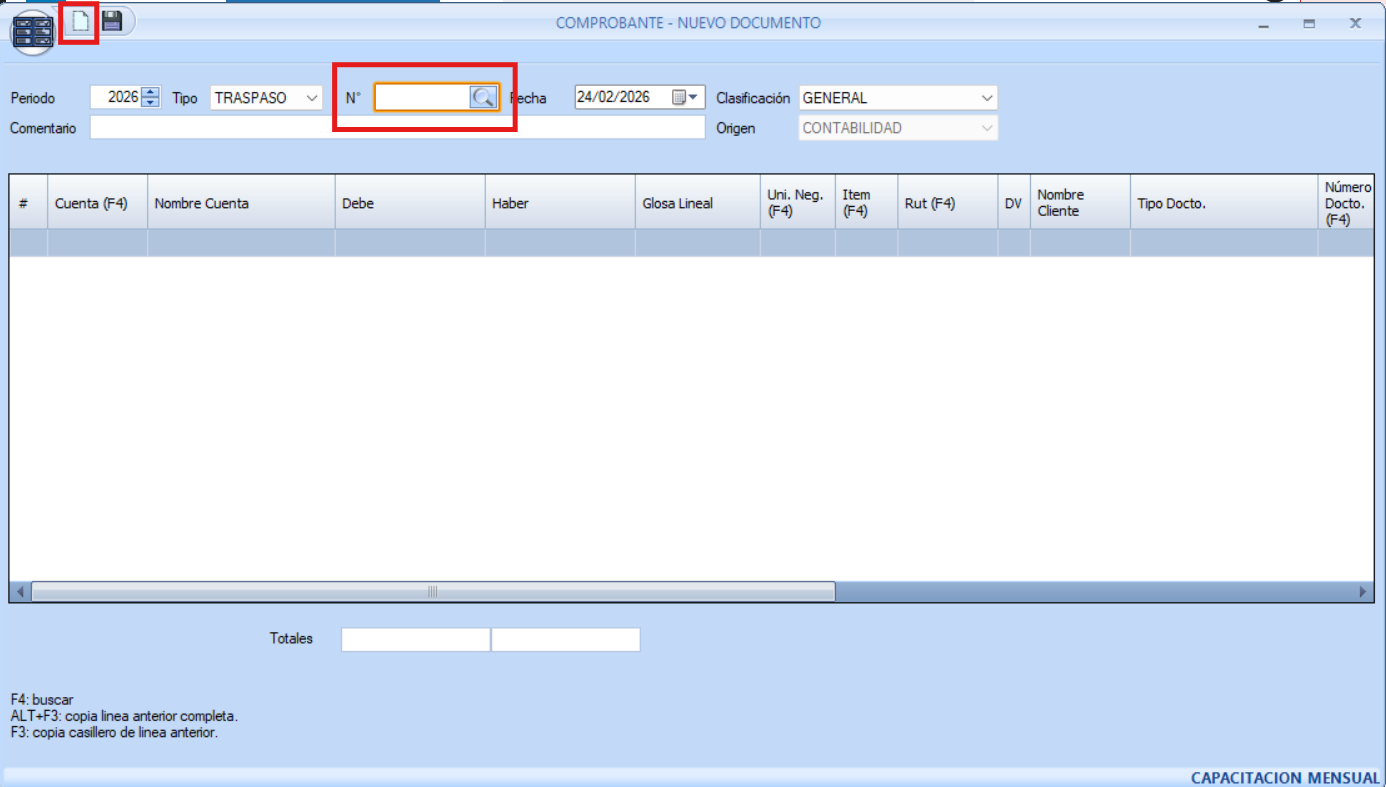Image resolution: width=1386 pixels, height=787 pixels.
Task: Decrease the Periodo year with down arrow
Action: click(x=151, y=102)
